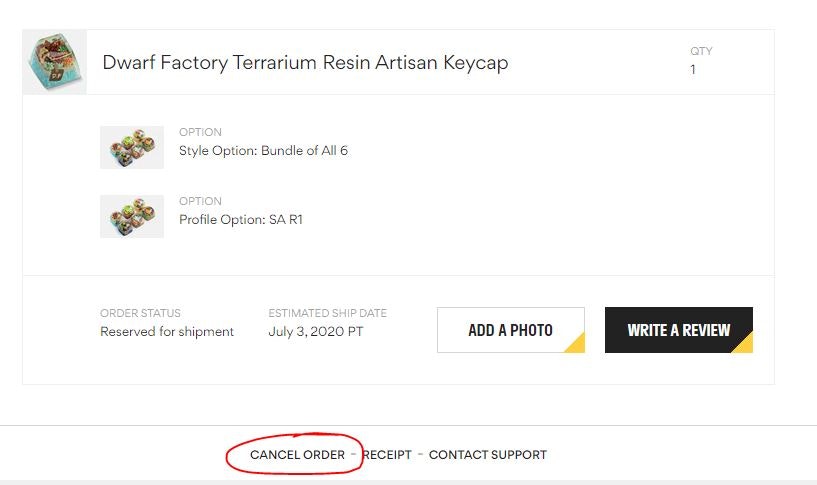Open the CONTACT SUPPORT link
817x485 pixels.
(x=488, y=455)
